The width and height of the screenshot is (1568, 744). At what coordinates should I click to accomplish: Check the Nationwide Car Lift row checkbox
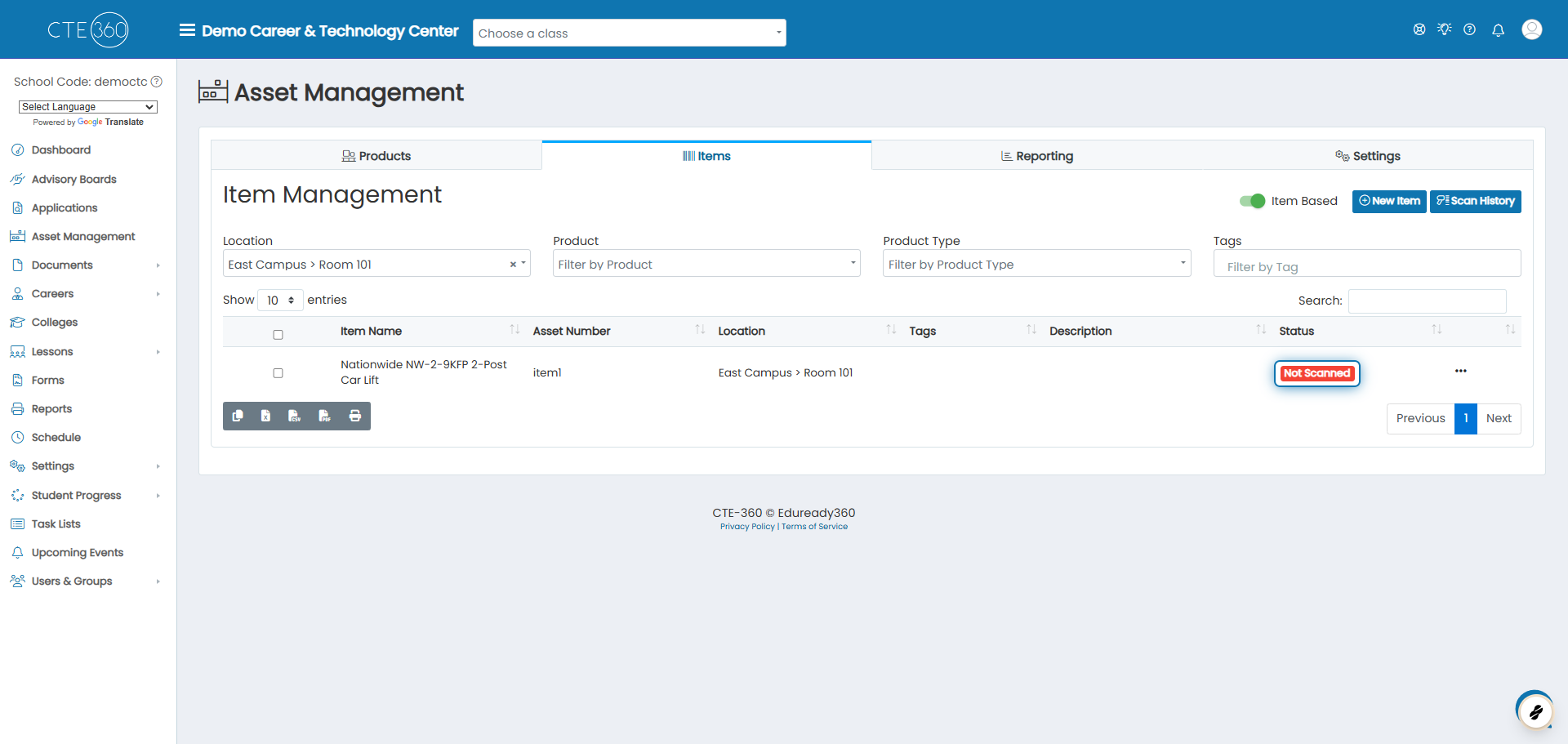[278, 373]
